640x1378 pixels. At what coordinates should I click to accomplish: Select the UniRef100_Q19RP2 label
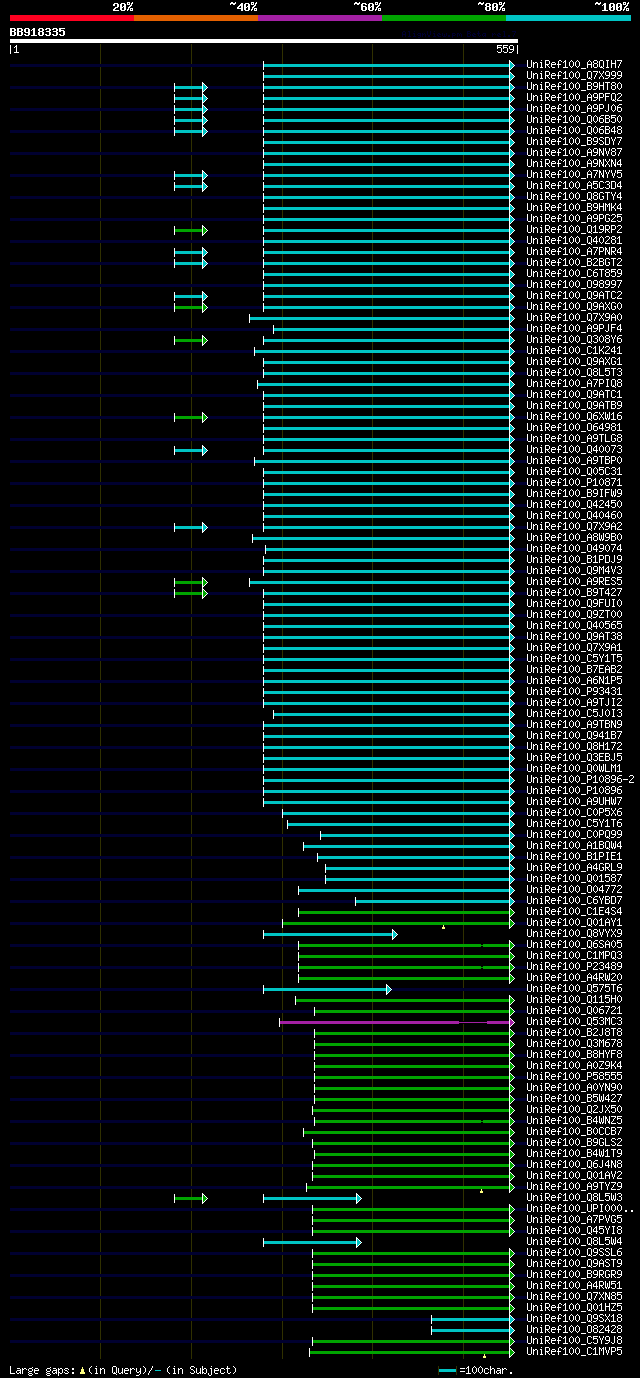point(575,229)
